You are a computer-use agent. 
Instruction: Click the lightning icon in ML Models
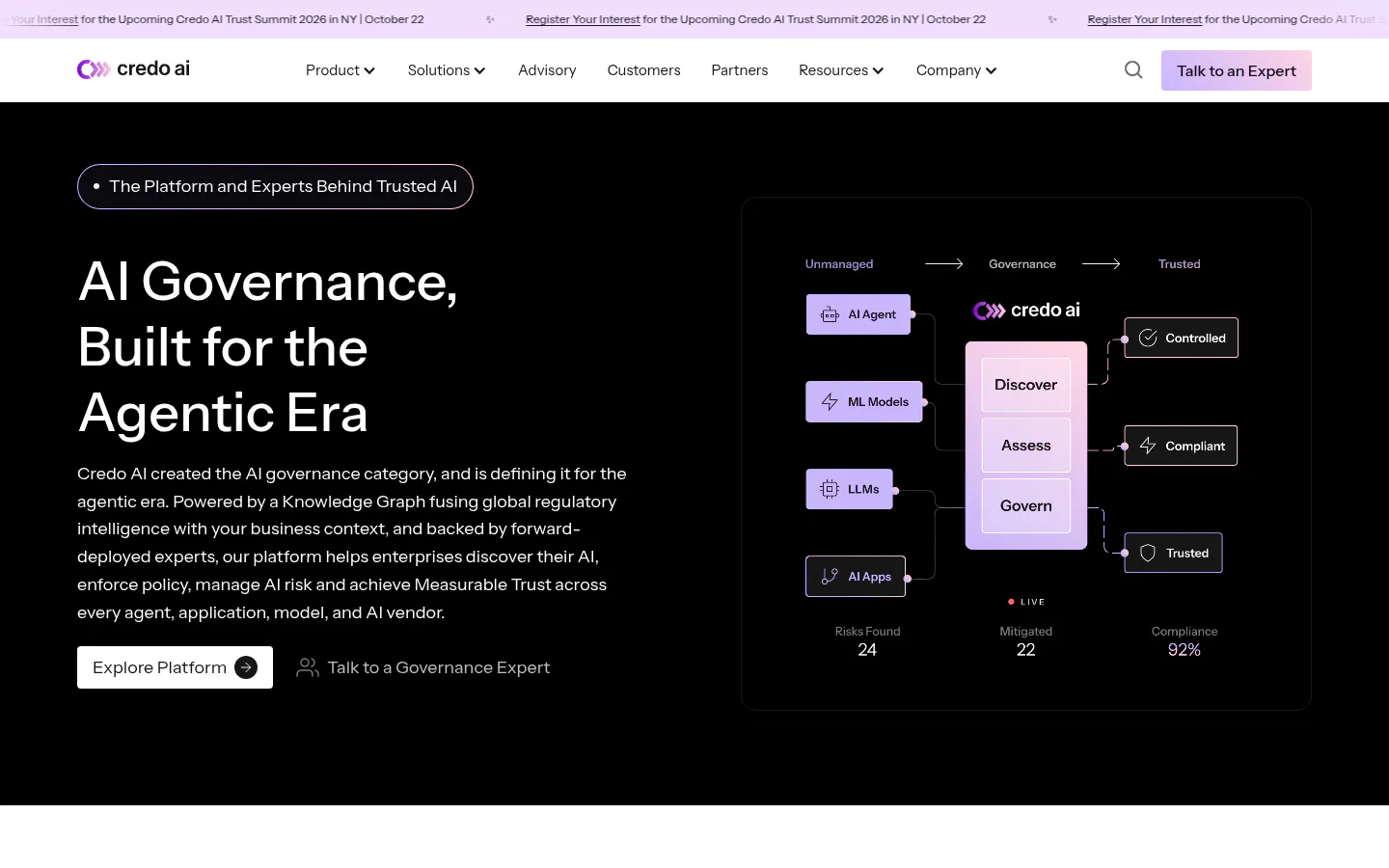point(830,402)
